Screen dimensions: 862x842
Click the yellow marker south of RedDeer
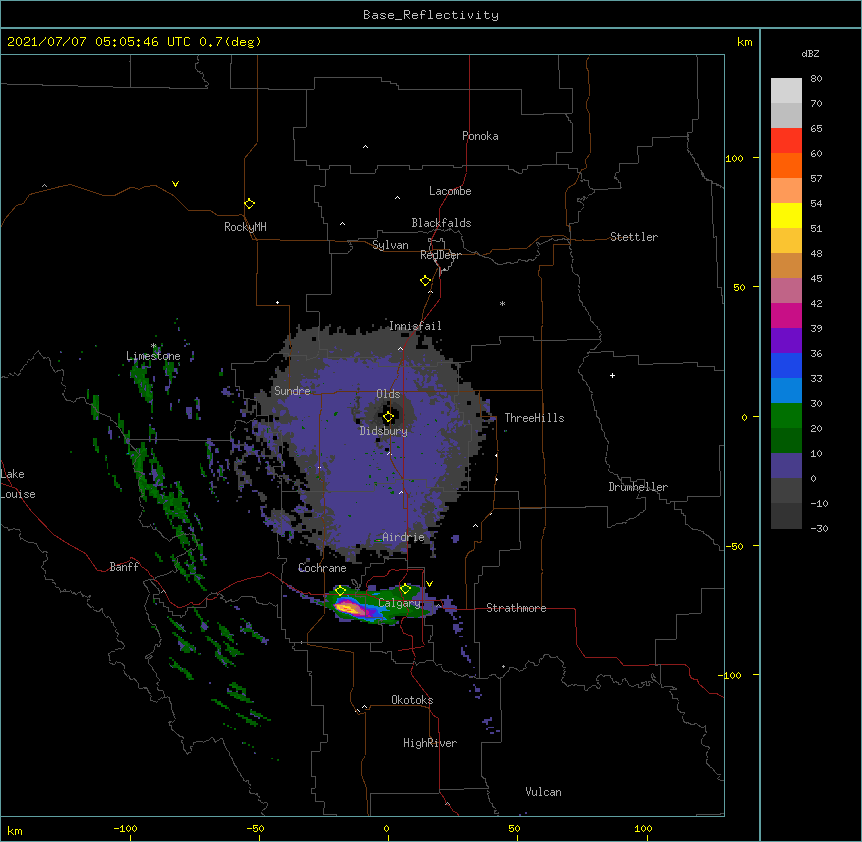point(426,281)
